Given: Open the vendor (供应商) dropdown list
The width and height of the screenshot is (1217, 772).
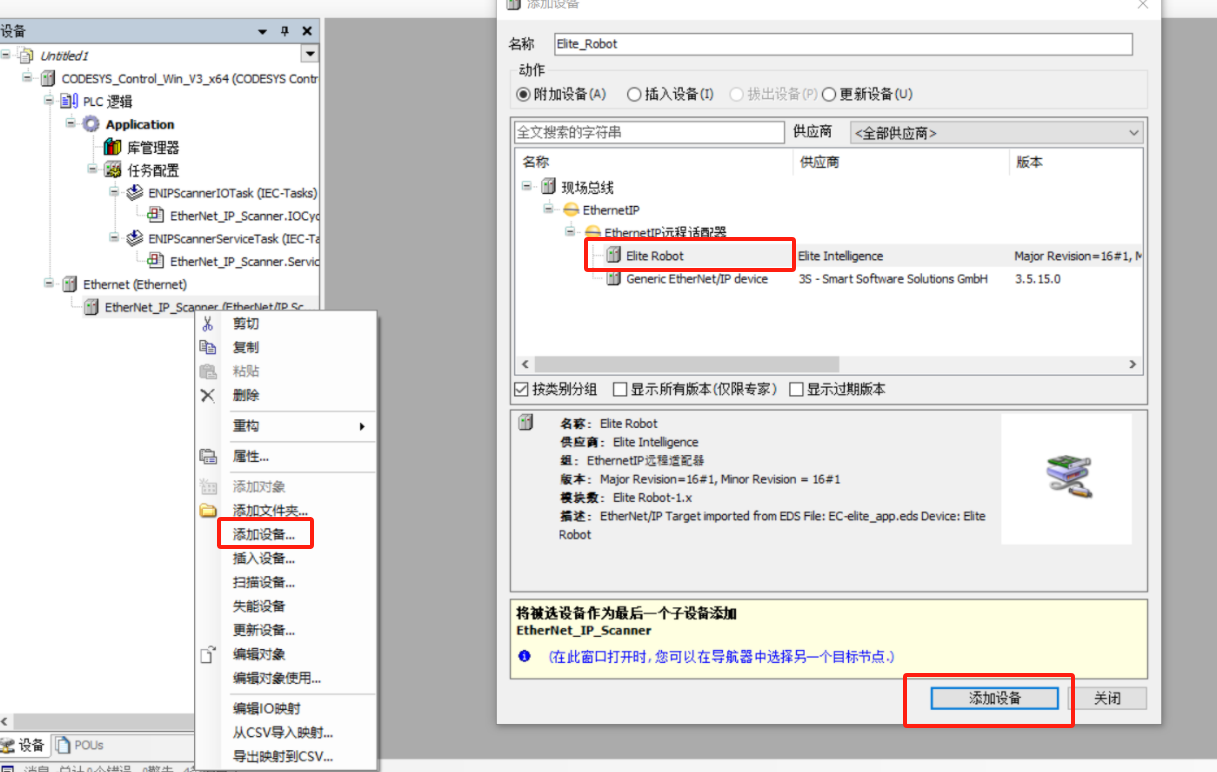Looking at the screenshot, I should click(1132, 133).
